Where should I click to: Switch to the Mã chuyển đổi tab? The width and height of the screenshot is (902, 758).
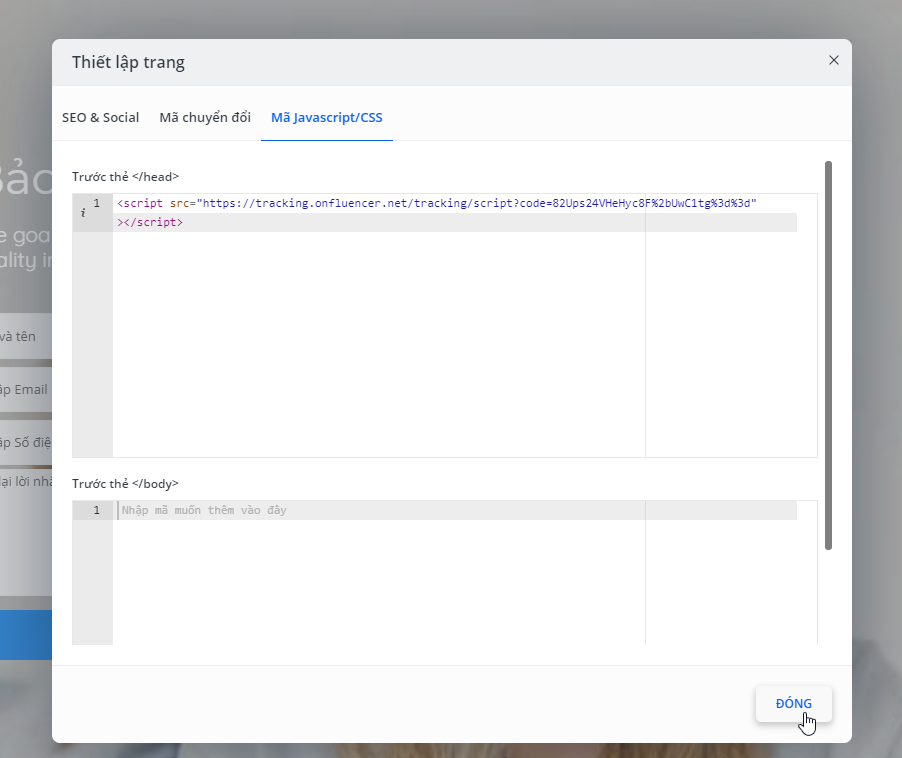(x=205, y=117)
